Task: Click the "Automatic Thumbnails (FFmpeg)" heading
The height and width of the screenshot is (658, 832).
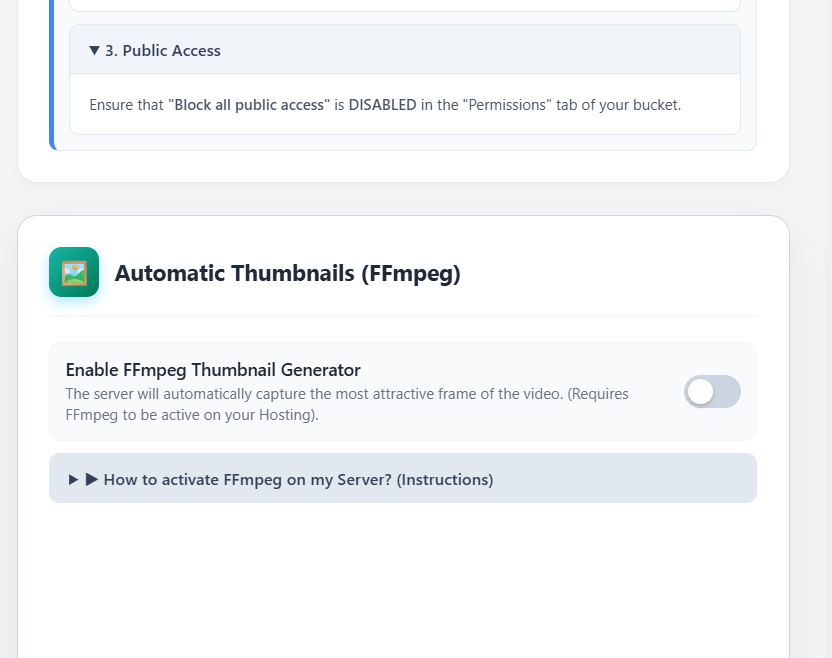Action: click(287, 273)
